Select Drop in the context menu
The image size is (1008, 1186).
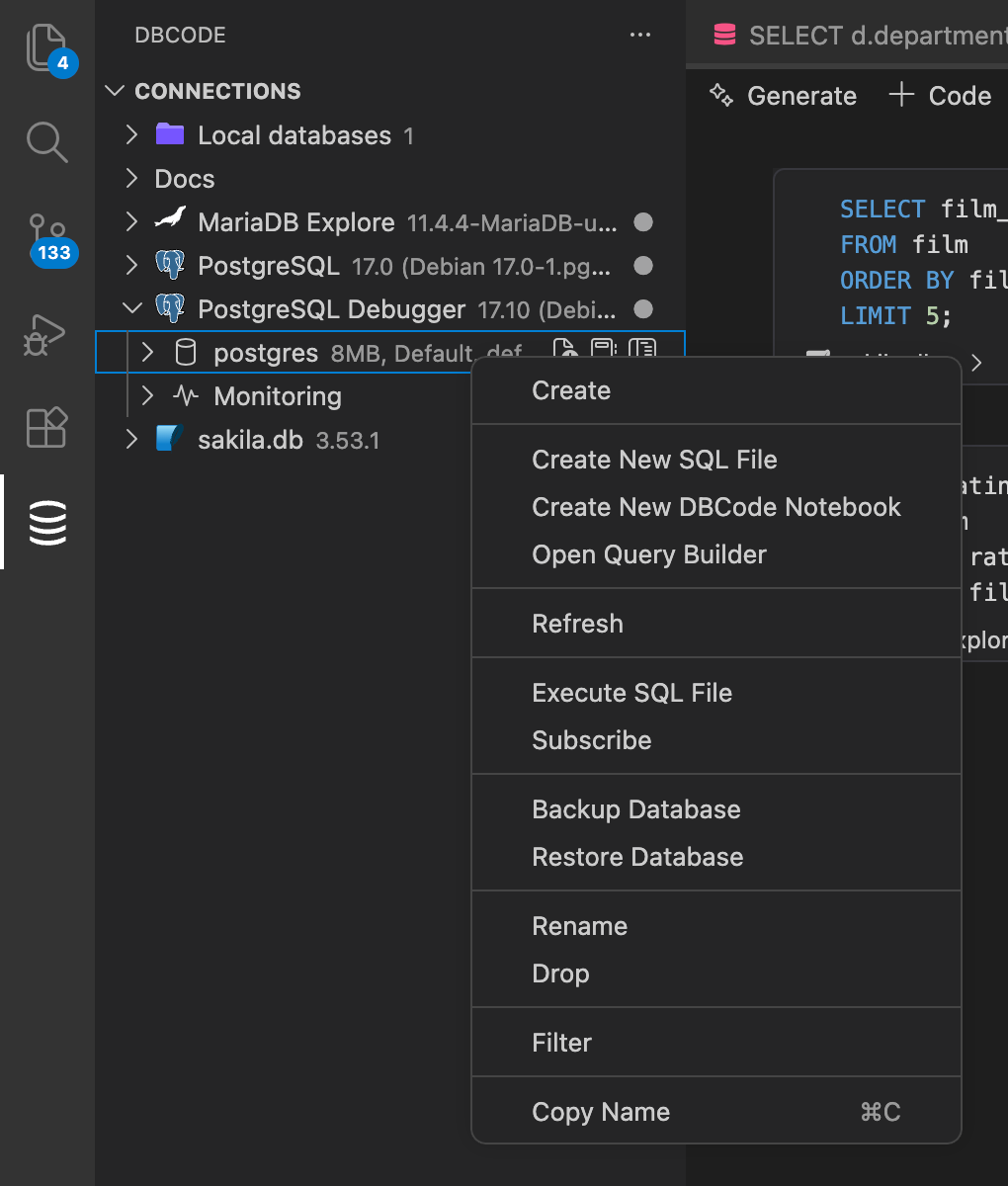point(716,974)
